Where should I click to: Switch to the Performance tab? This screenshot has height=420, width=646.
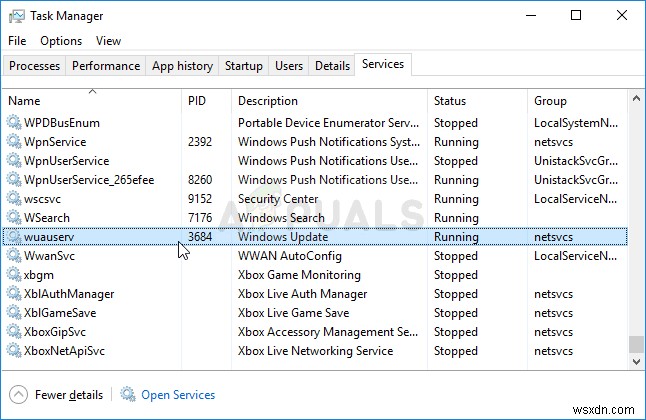(105, 66)
